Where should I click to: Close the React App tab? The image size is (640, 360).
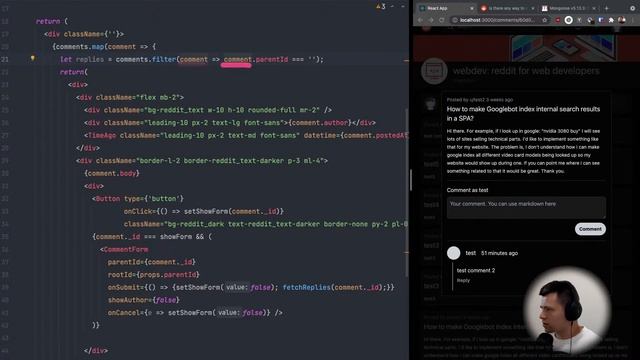coord(472,8)
